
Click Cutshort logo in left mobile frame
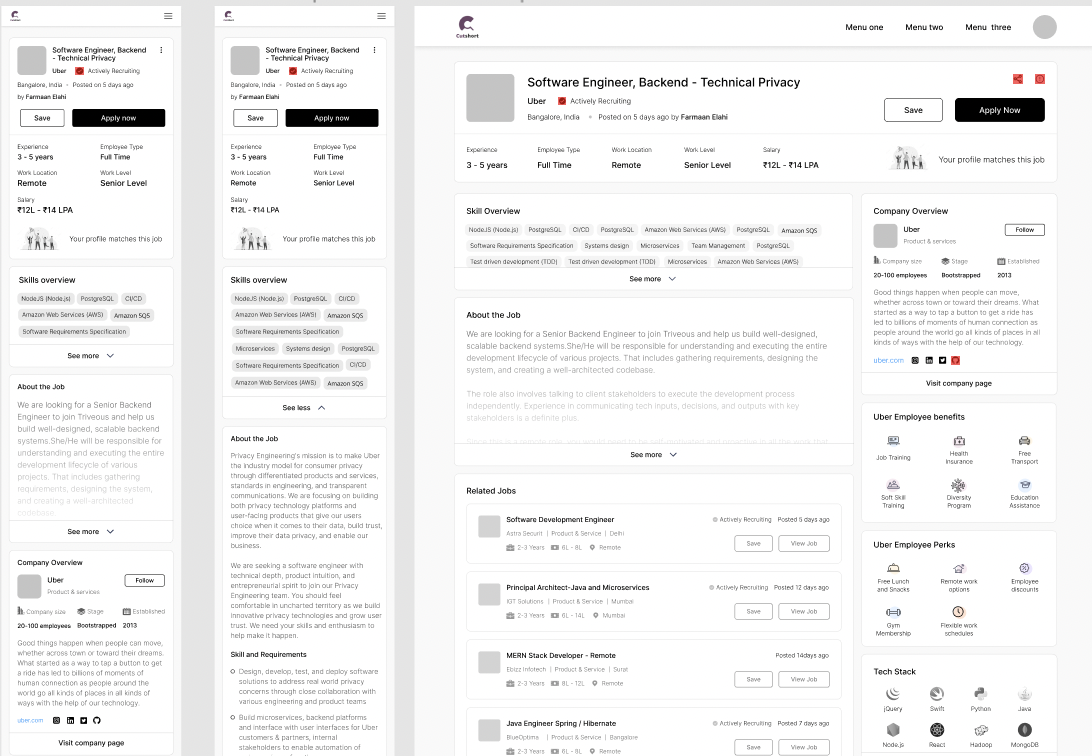click(x=15, y=16)
